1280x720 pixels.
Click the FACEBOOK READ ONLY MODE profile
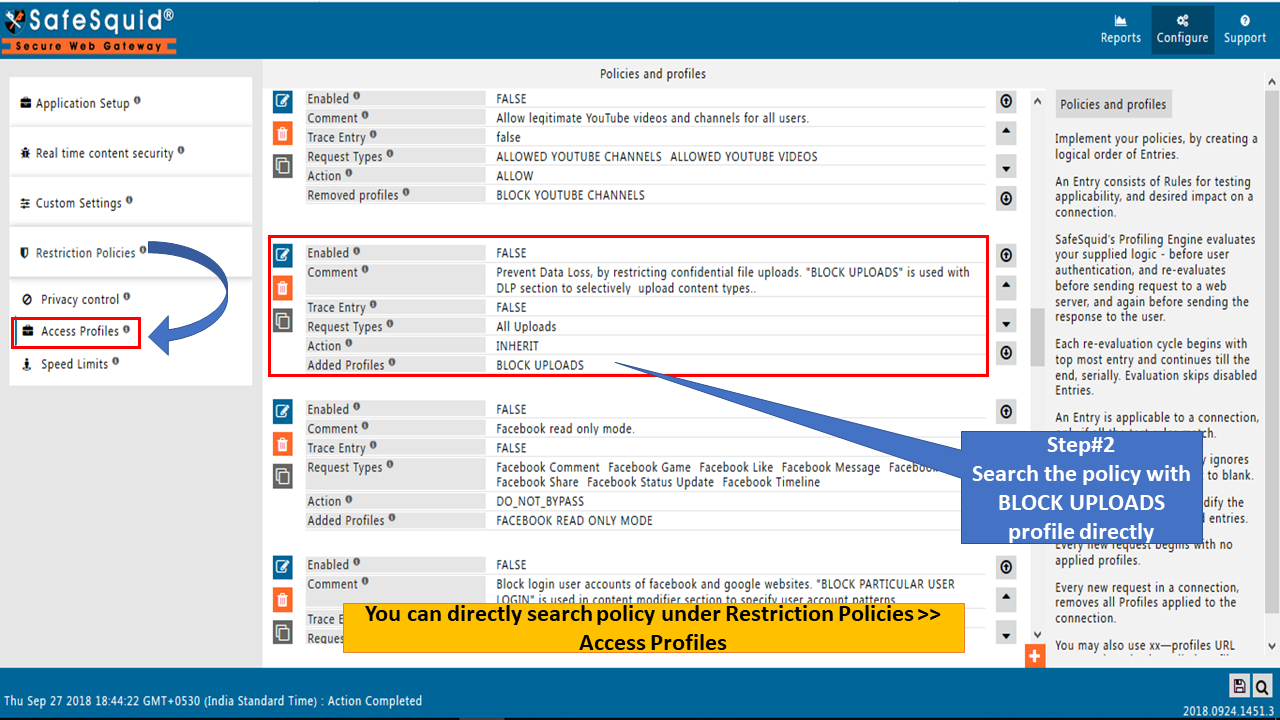[574, 520]
